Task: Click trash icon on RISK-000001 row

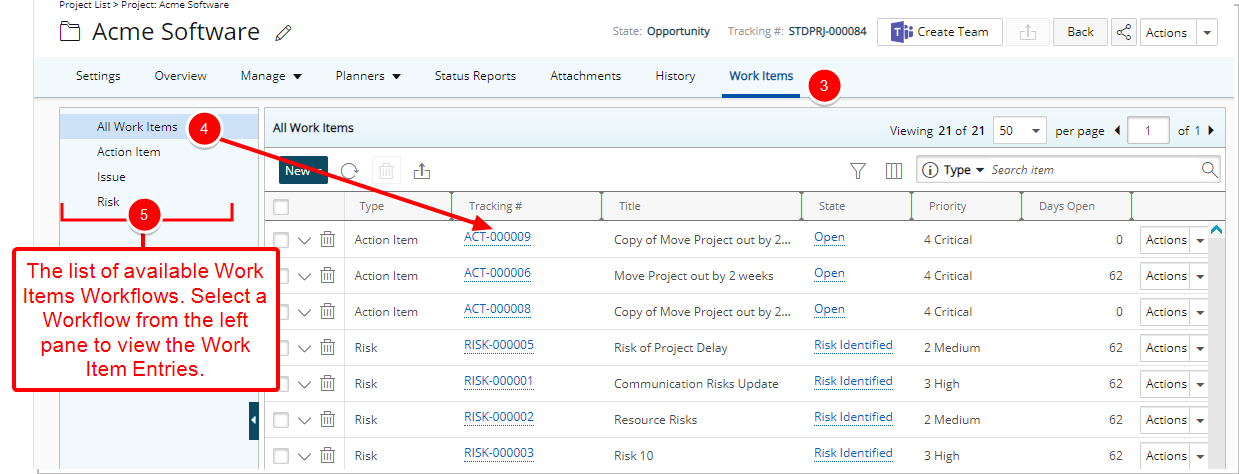Action: (328, 383)
